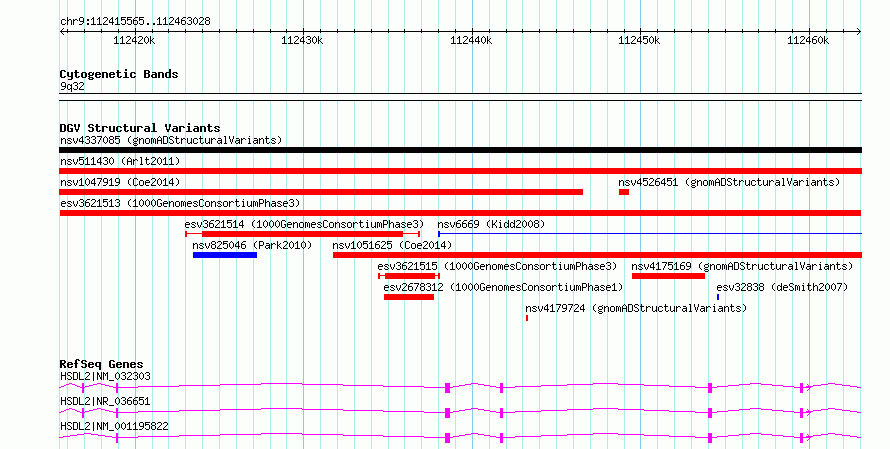This screenshot has width=890, height=449.
Task: Open the nsv1047919 (Coe2014) label
Action: click(x=120, y=182)
